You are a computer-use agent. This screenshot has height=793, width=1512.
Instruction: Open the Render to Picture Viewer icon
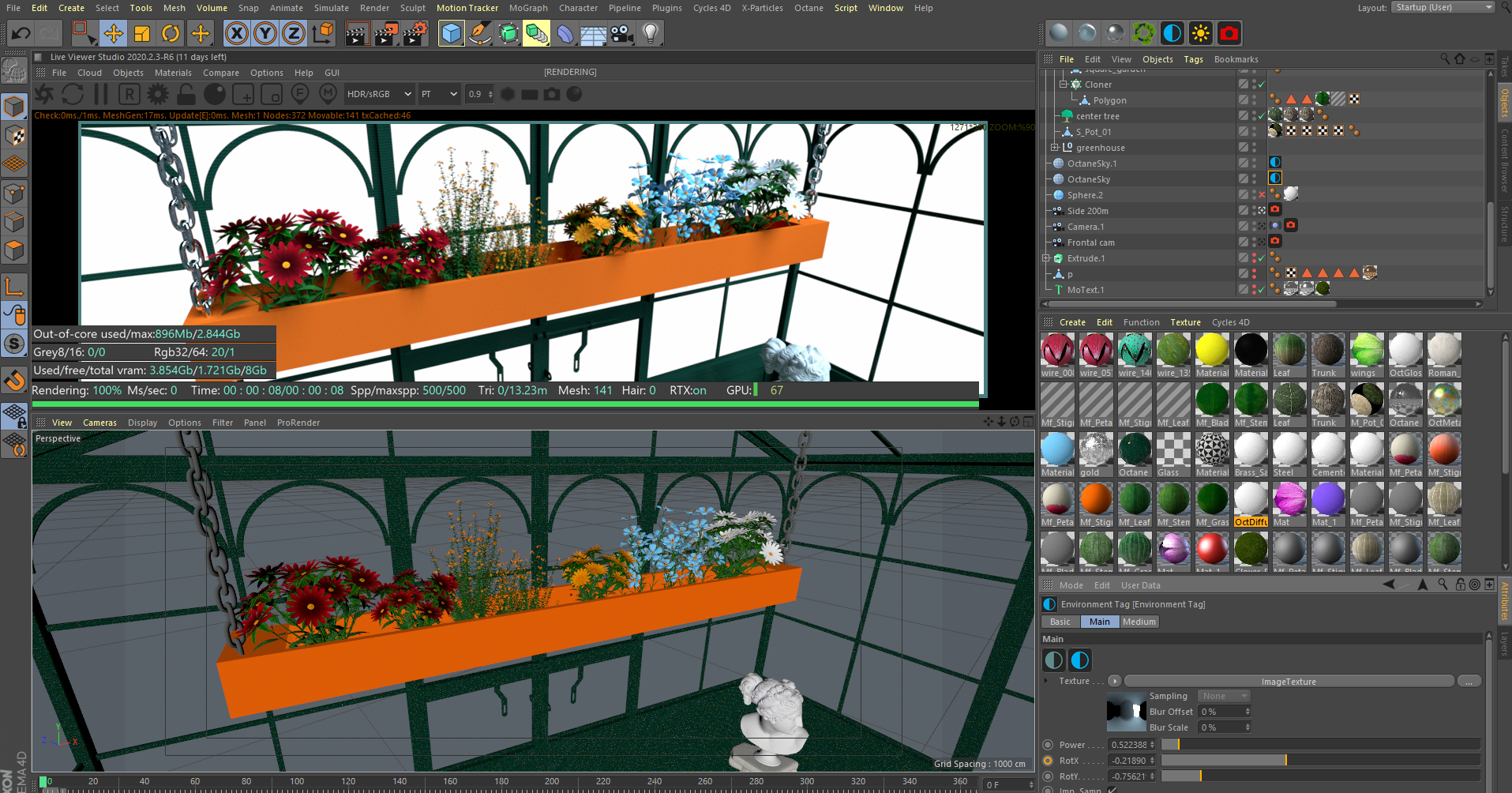point(386,33)
